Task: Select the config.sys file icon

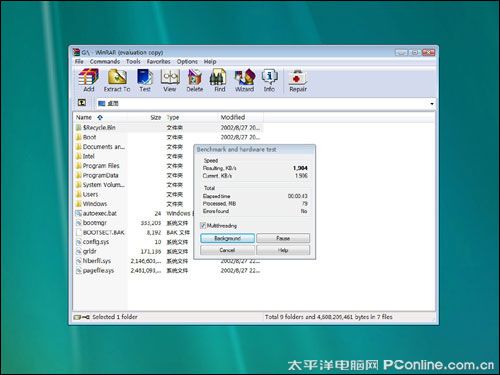Action: 79,242
